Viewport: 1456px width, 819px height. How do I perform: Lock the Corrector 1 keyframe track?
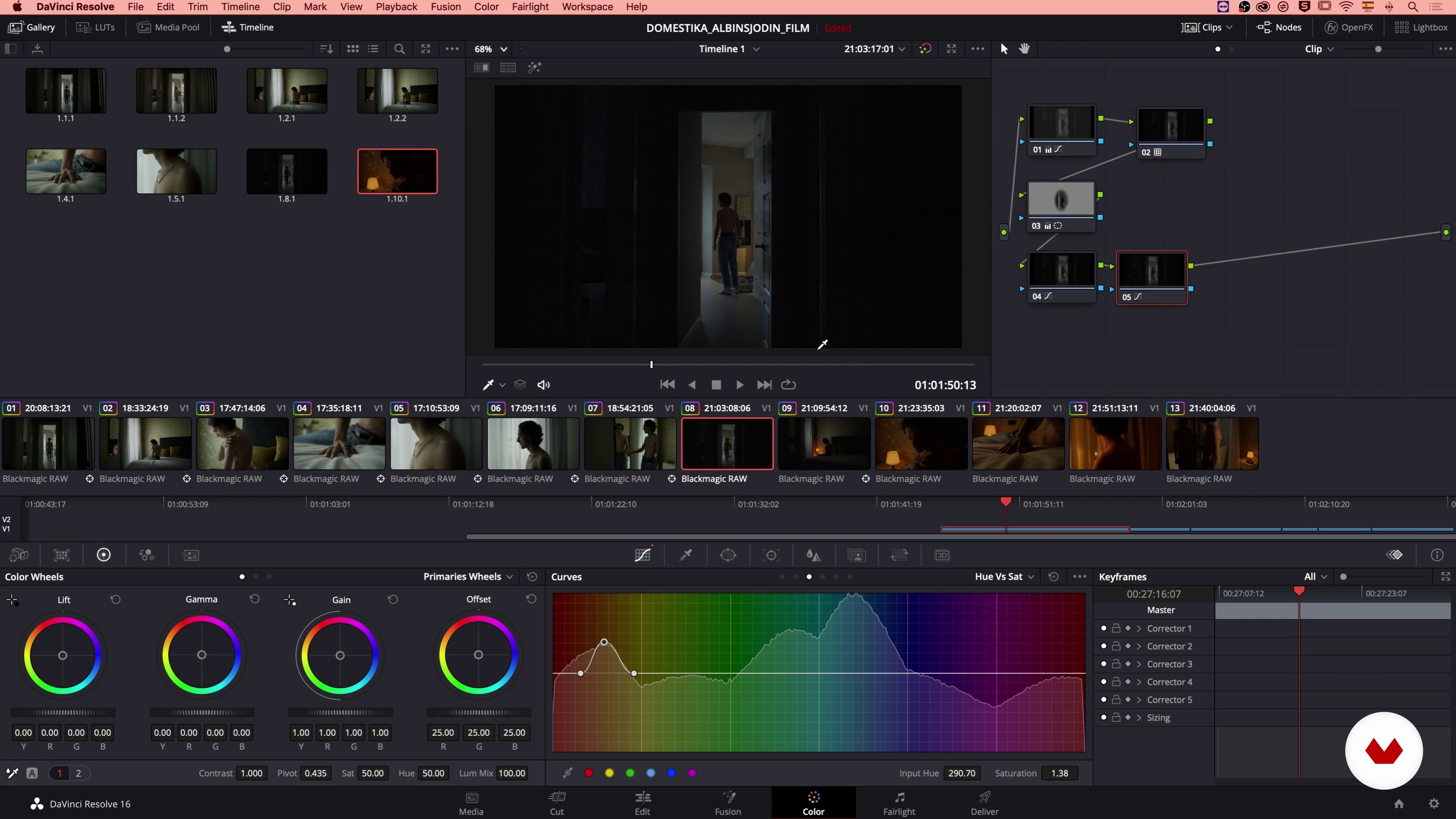click(1116, 628)
